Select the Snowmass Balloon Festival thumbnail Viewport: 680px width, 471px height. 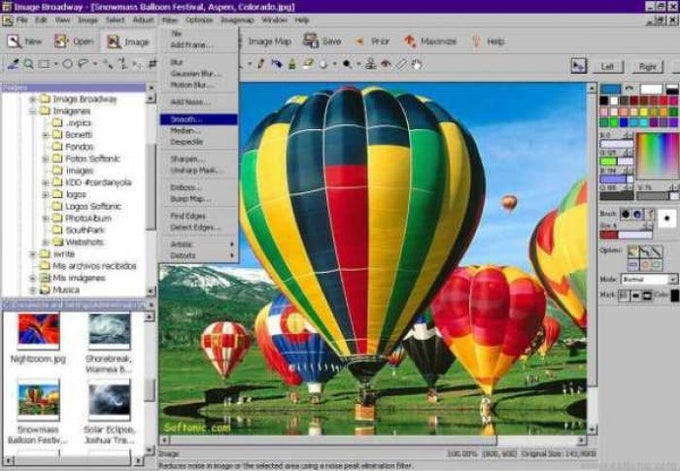38,401
